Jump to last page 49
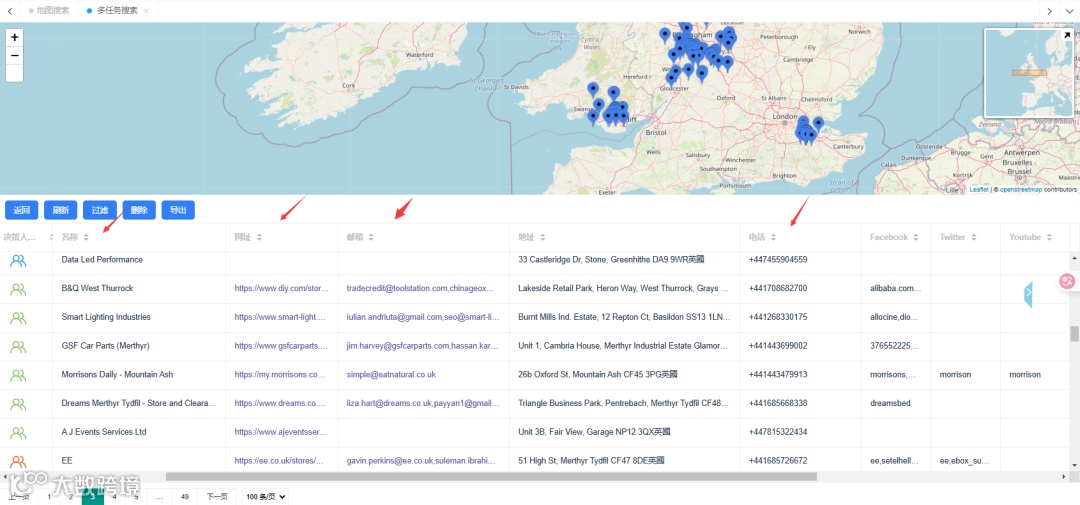 (185, 497)
